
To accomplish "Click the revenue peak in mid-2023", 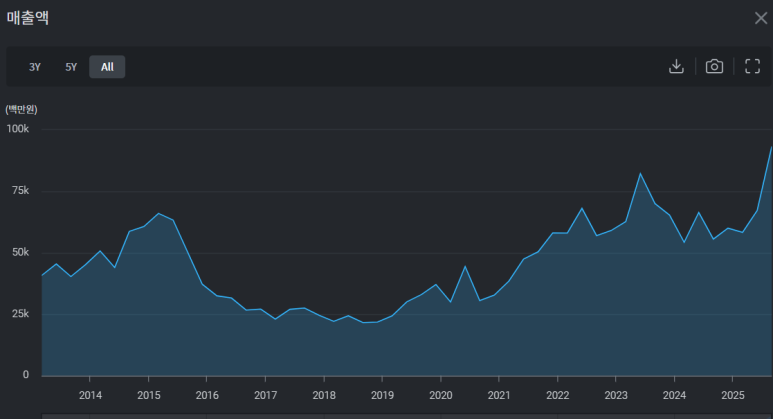I will (x=640, y=174).
